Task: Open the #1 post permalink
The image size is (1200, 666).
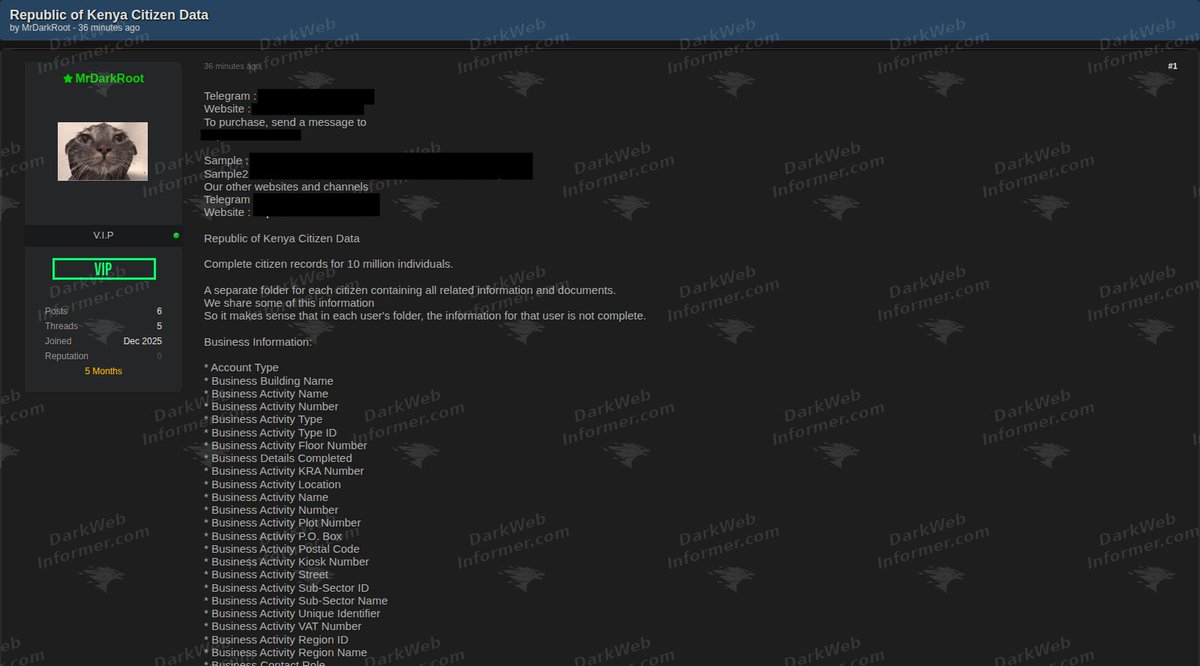Action: [1172, 66]
